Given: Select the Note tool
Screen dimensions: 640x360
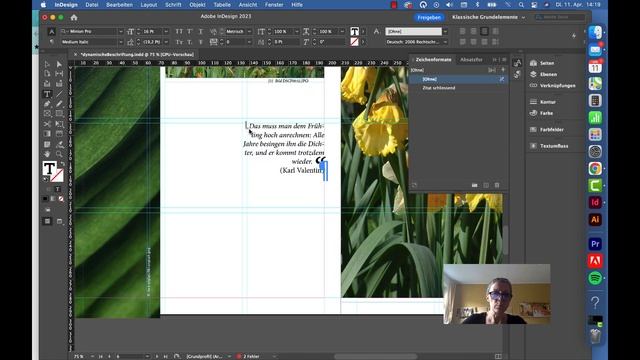Looking at the screenshot, I should point(47,144).
